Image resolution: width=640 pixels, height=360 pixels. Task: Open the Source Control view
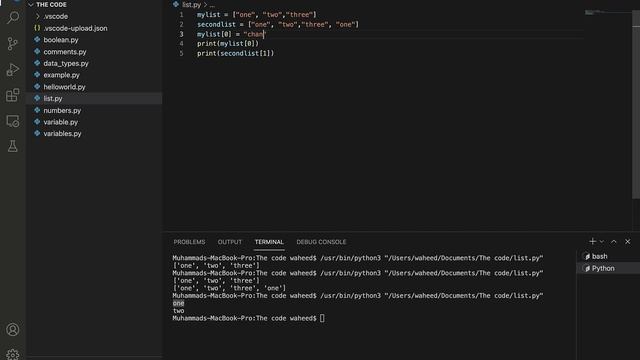tap(13, 43)
